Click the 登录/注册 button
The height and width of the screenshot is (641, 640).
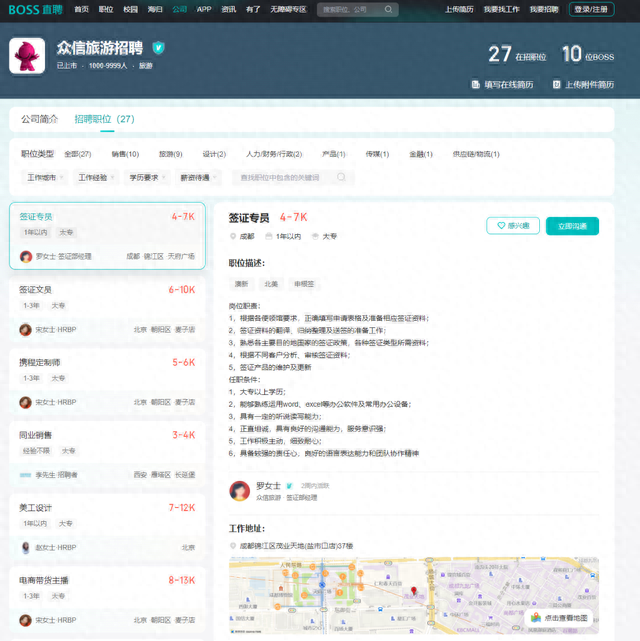click(x=591, y=9)
